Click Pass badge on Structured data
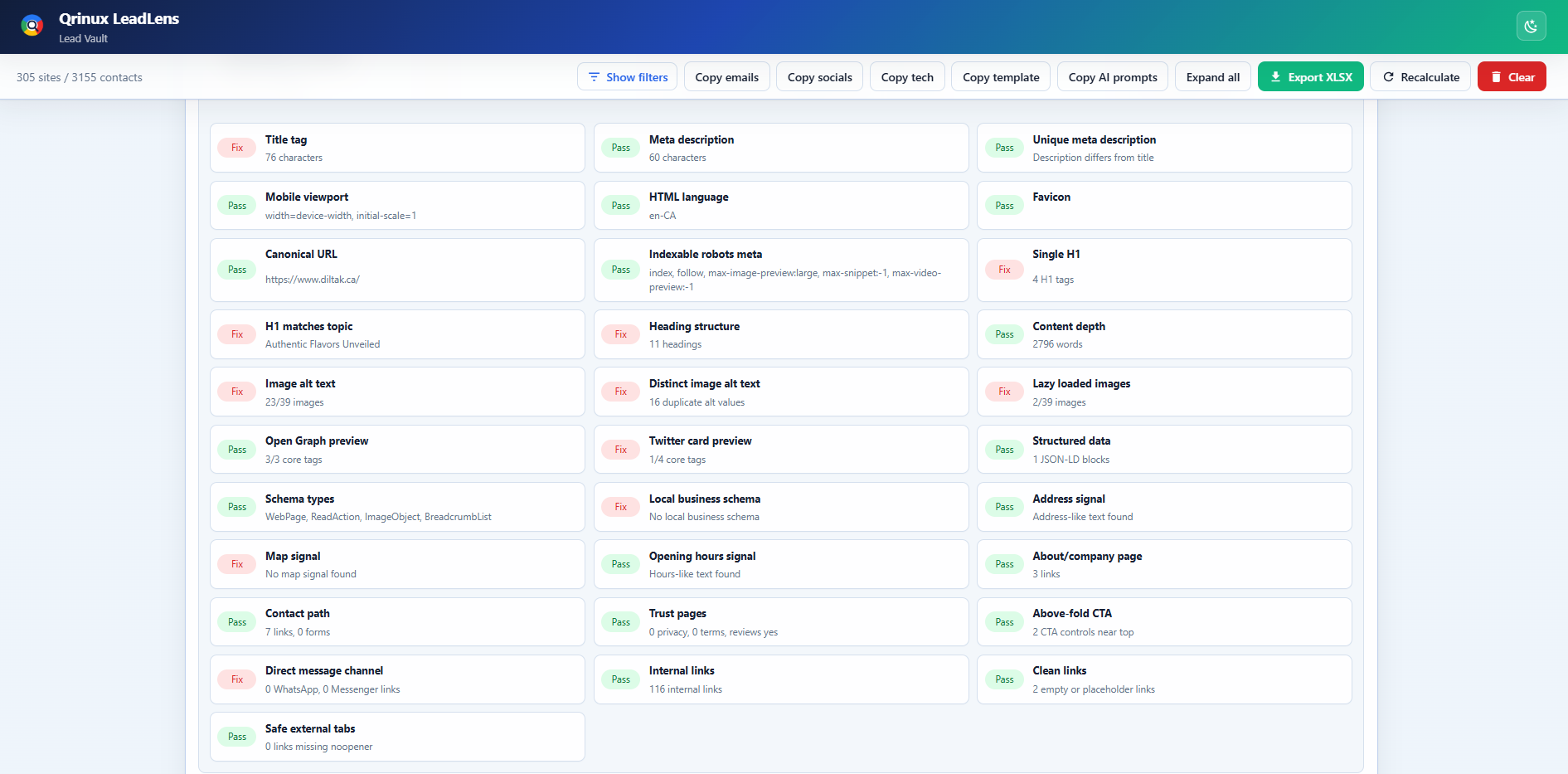Viewport: 1568px width, 774px height. tap(1004, 450)
